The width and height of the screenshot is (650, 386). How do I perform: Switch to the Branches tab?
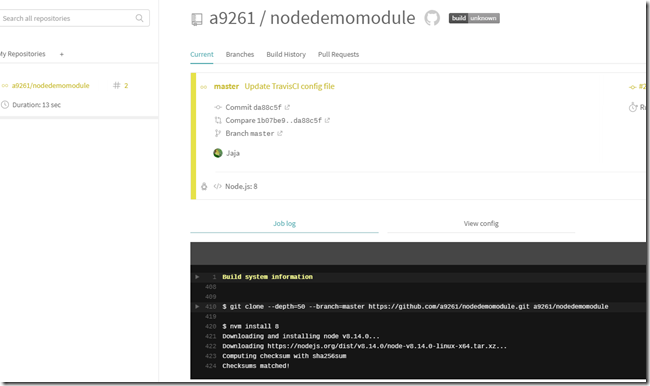240,54
